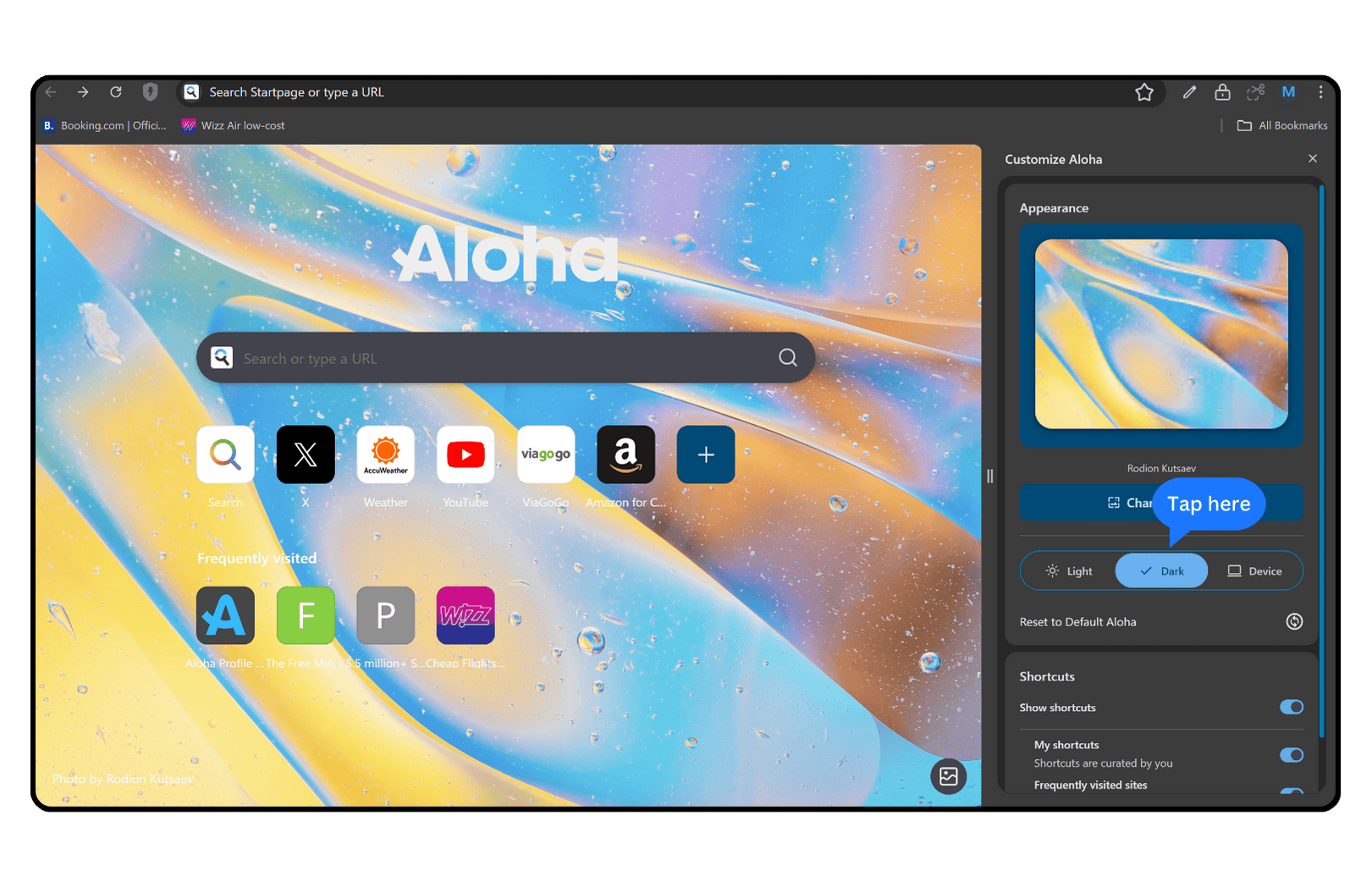1372x887 pixels.
Task: Click the pencil customize icon in toolbar
Action: pos(1189,92)
